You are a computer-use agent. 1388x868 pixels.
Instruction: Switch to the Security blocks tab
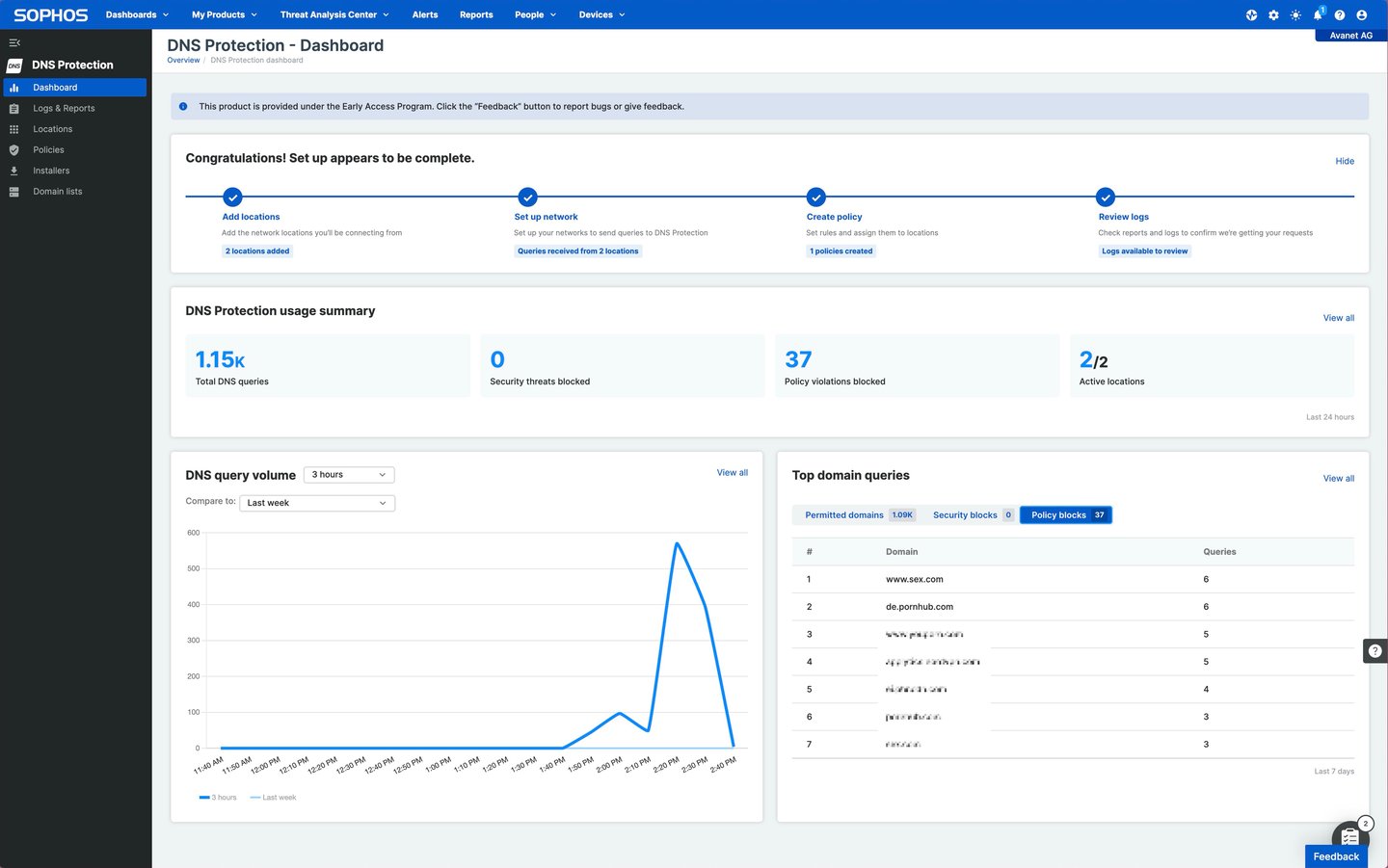(972, 515)
